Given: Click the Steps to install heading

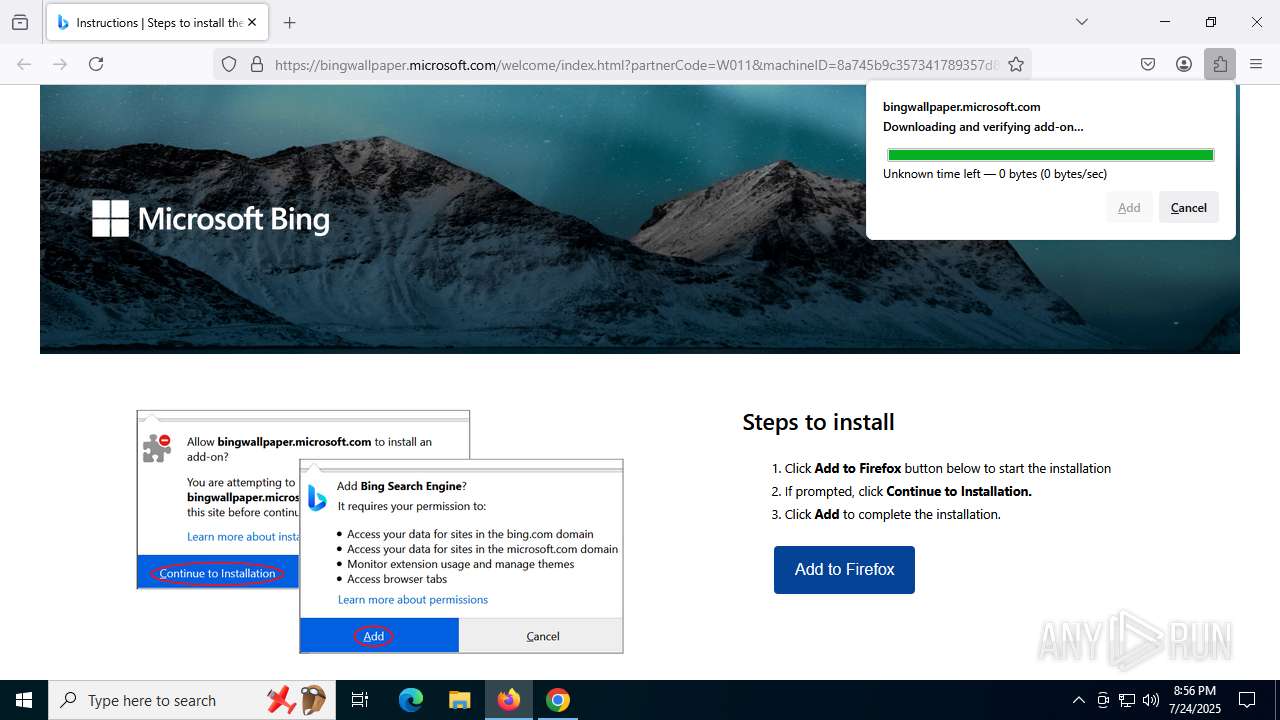Looking at the screenshot, I should [818, 422].
